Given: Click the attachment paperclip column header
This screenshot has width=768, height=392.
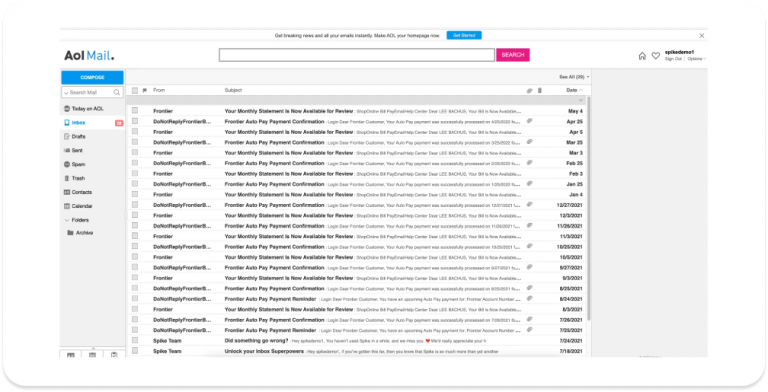Looking at the screenshot, I should 529,91.
